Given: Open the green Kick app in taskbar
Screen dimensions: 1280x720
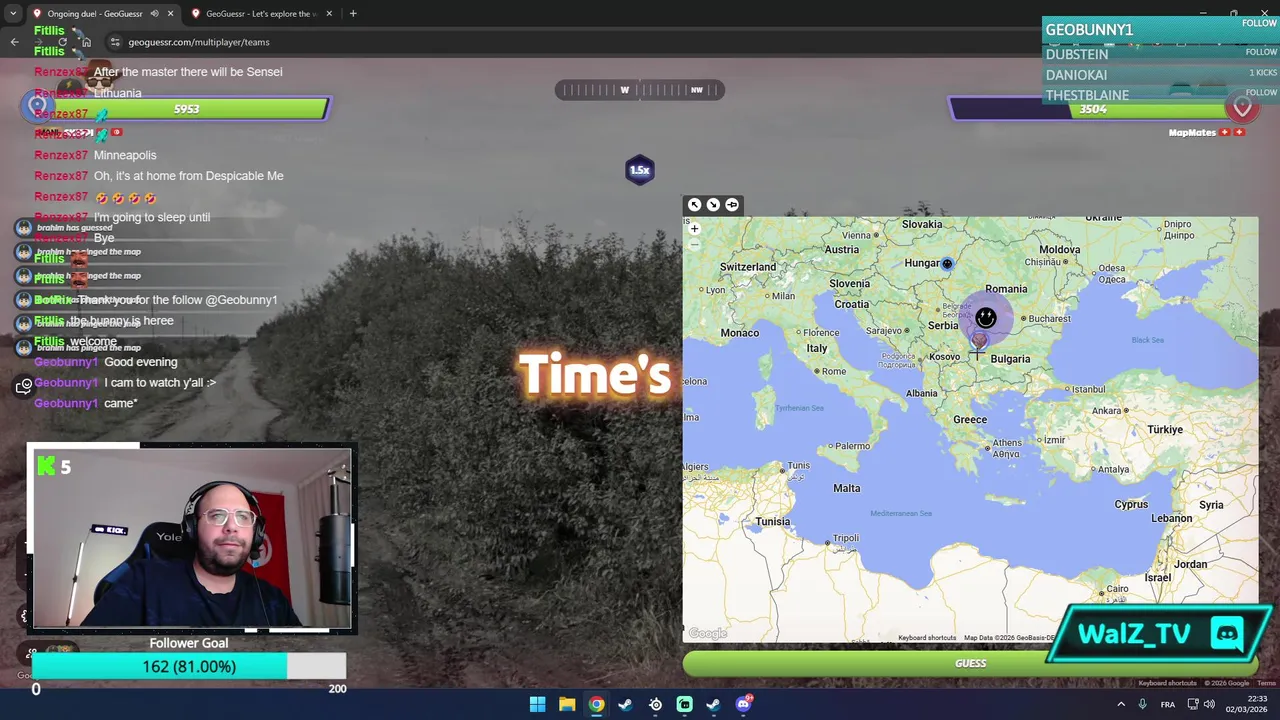Looking at the screenshot, I should 684,704.
